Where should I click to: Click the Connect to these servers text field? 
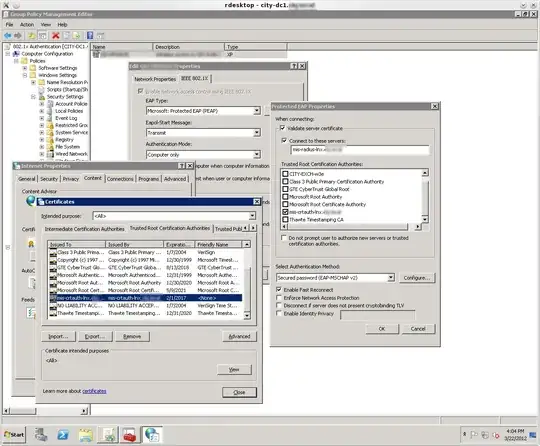pyautogui.click(x=360, y=149)
